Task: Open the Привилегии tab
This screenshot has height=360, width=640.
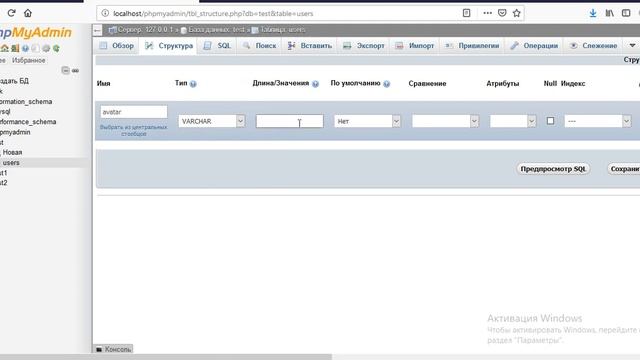Action: [472, 46]
